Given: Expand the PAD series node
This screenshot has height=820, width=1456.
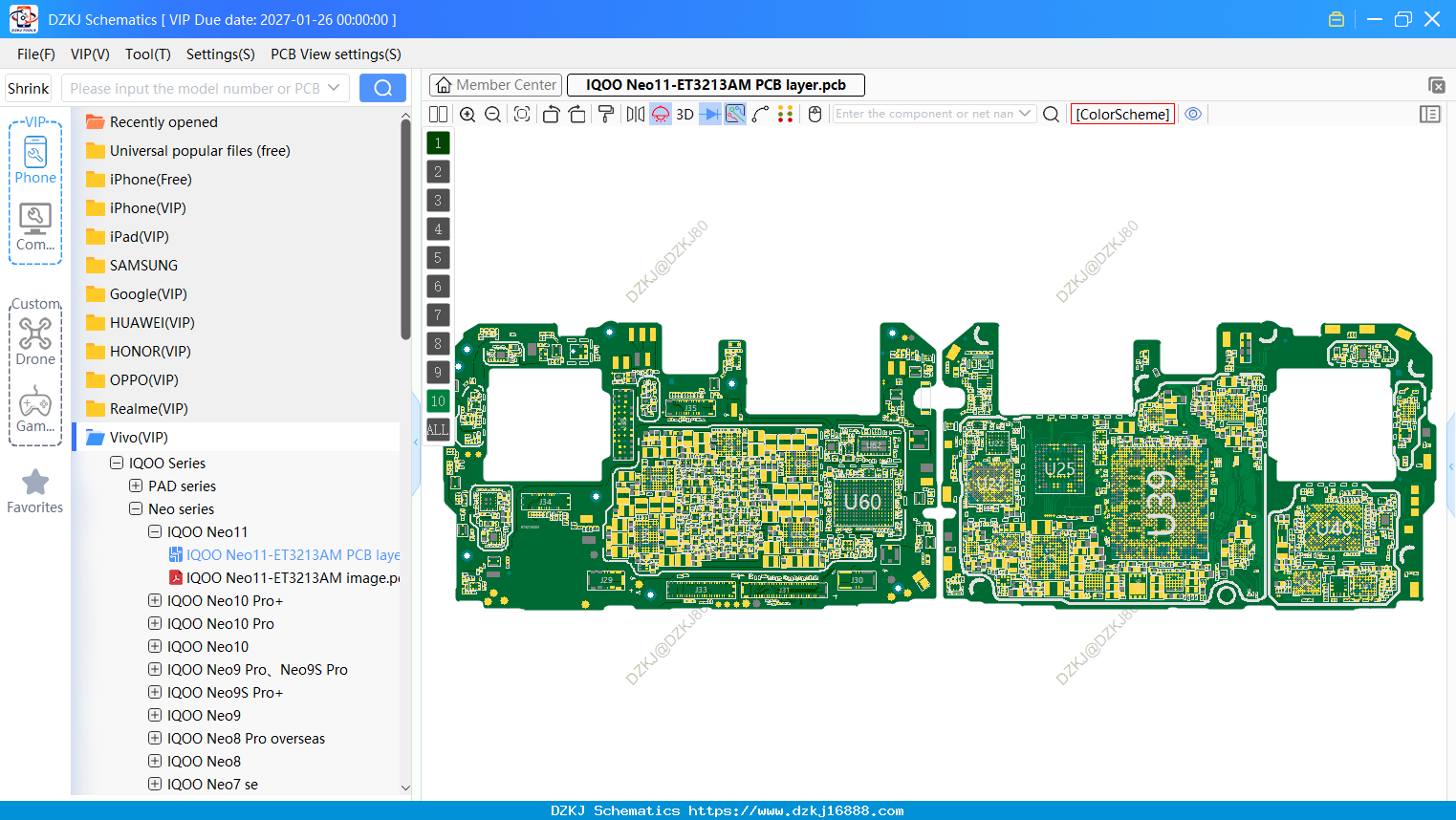Looking at the screenshot, I should [136, 486].
